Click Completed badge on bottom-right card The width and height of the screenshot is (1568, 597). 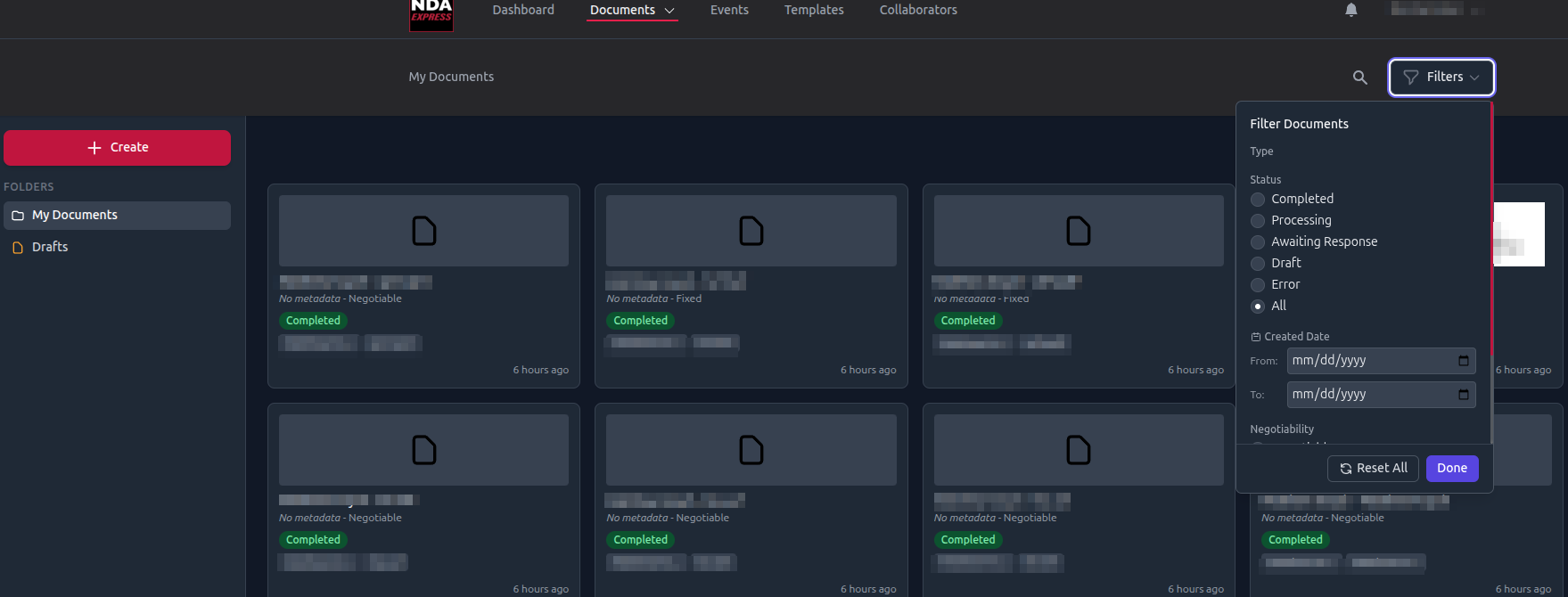[1295, 540]
